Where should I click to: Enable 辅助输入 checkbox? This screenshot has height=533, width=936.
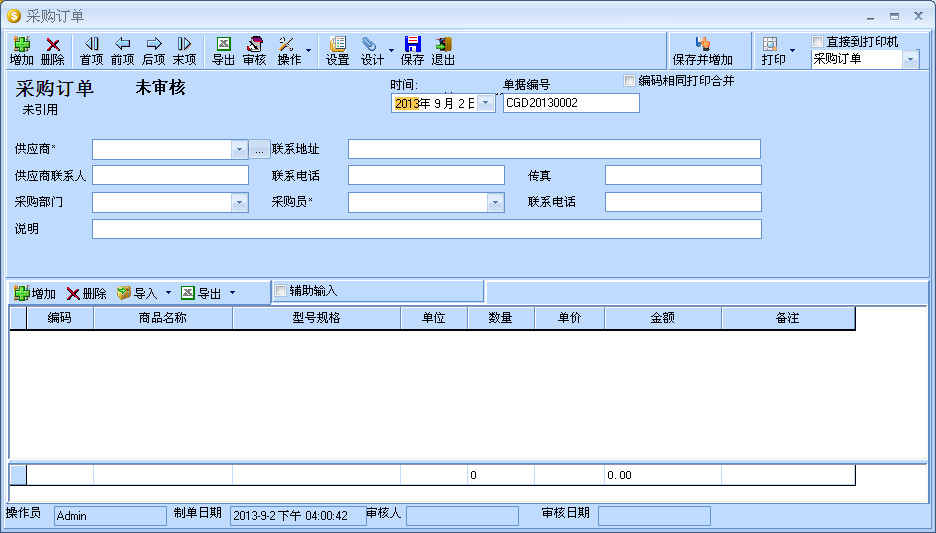(280, 291)
